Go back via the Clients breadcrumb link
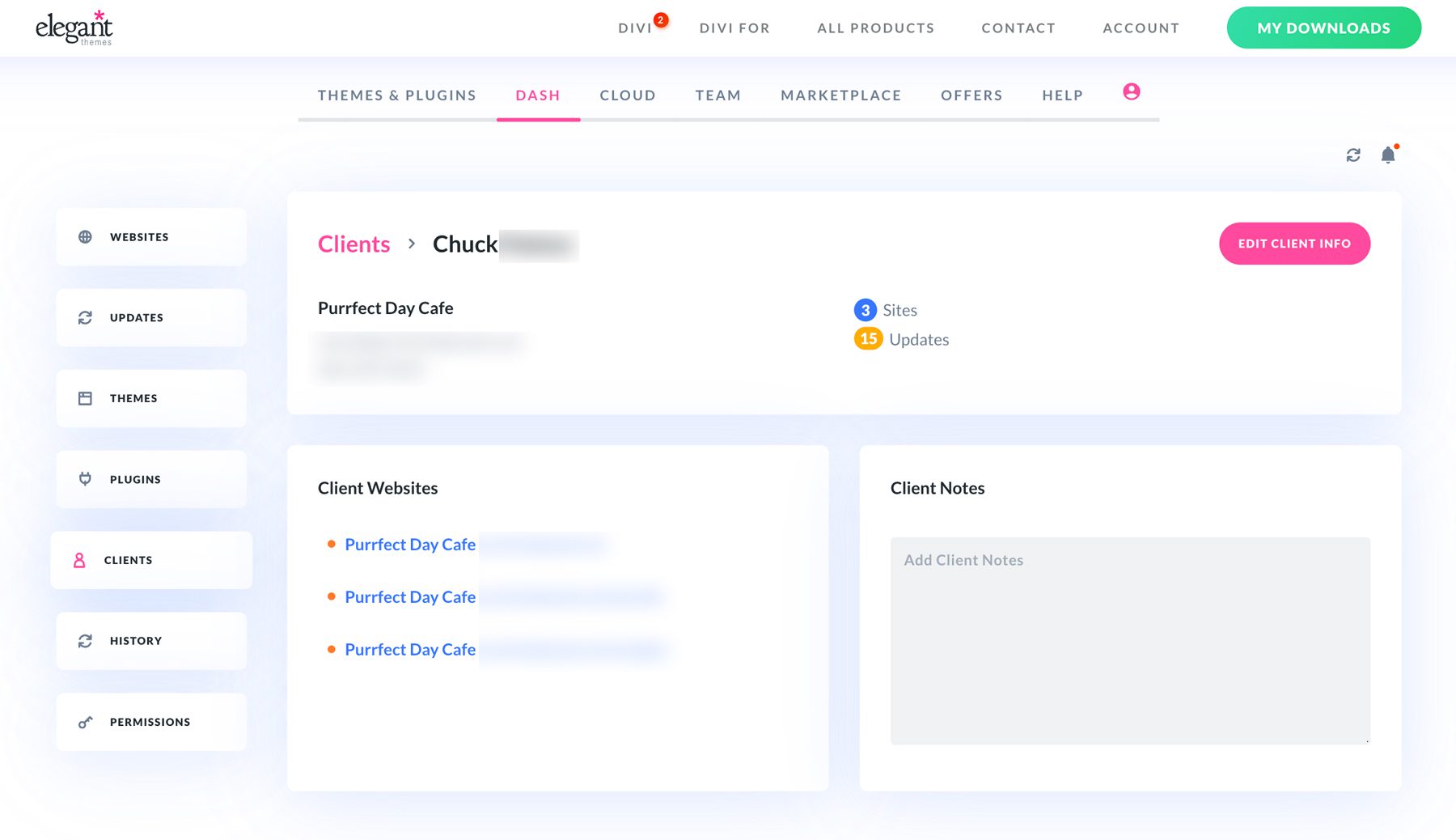 353,244
